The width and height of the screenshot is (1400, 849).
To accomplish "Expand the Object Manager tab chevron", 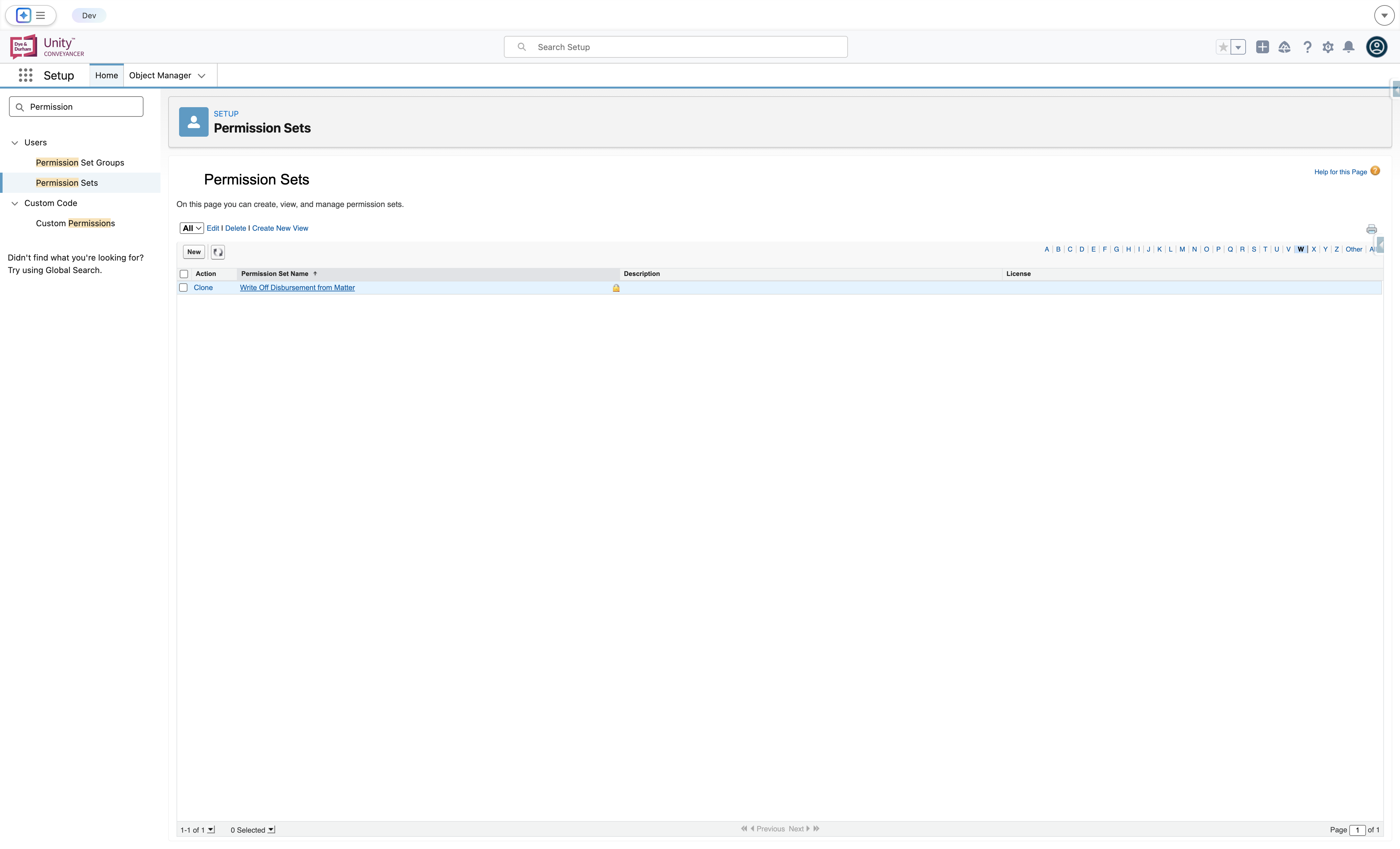I will point(202,75).
